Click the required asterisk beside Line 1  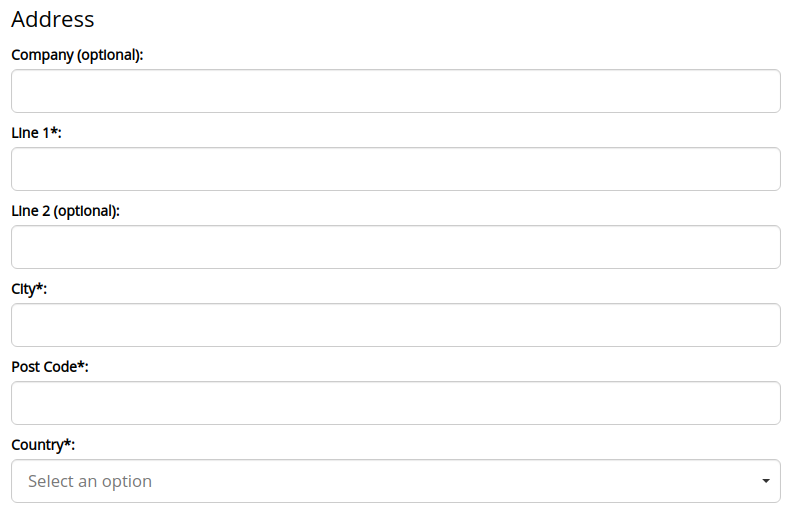54,132
